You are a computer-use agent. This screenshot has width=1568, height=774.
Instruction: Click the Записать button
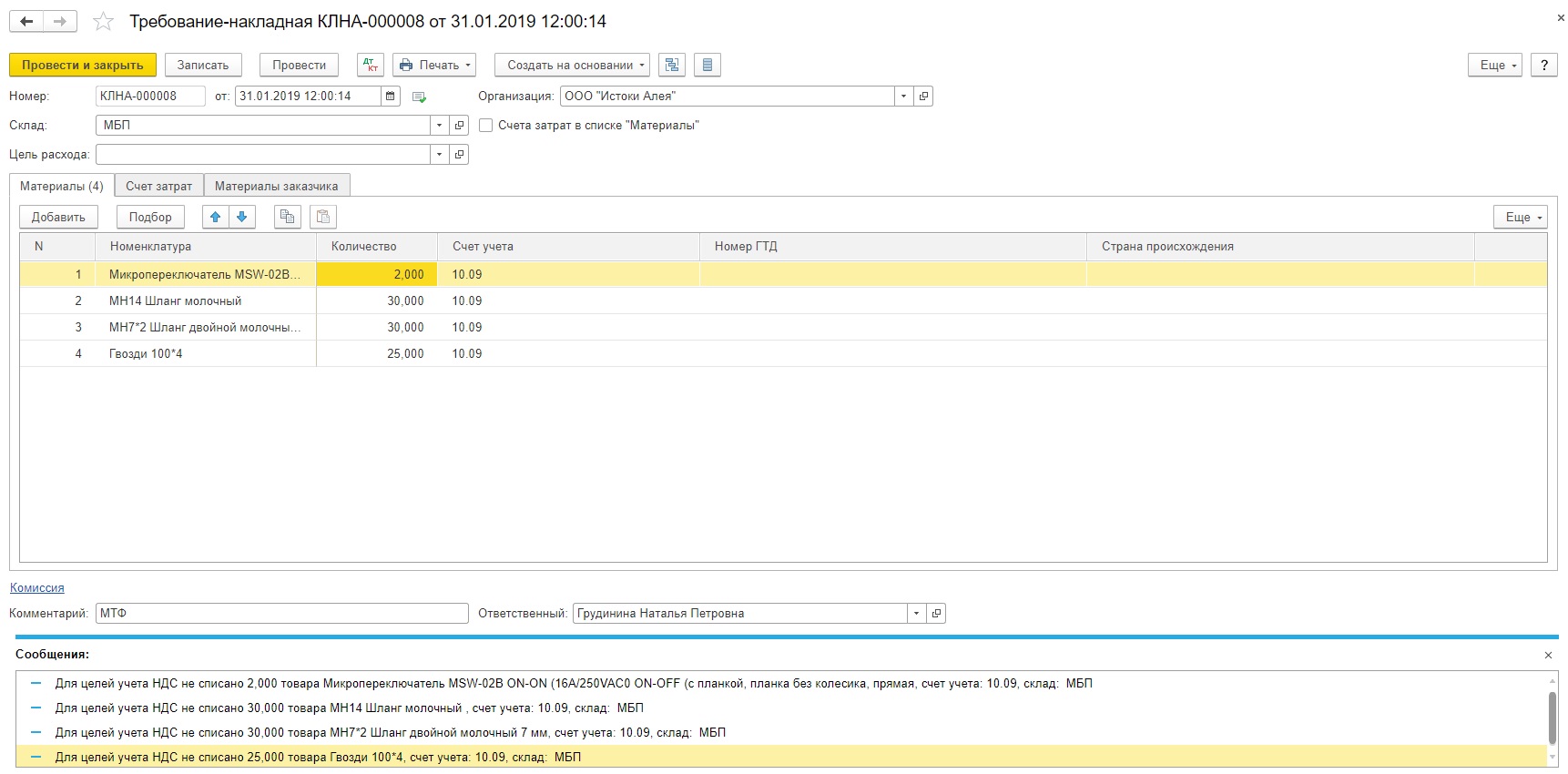tap(203, 65)
